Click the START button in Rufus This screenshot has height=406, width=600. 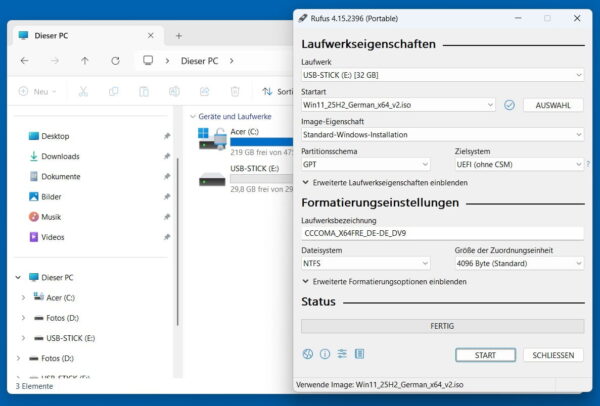pyautogui.click(x=485, y=355)
